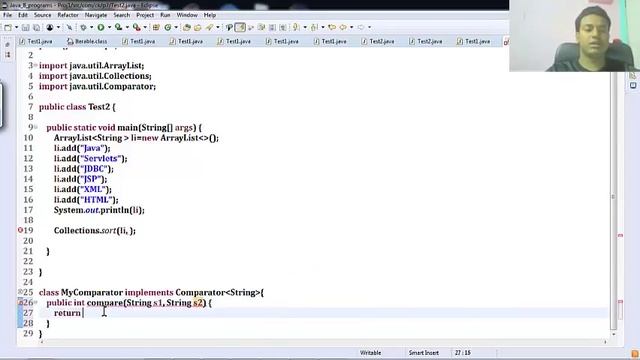Start debugging with the bug icon
Screen dimensions: 640x360
tap(83, 27)
